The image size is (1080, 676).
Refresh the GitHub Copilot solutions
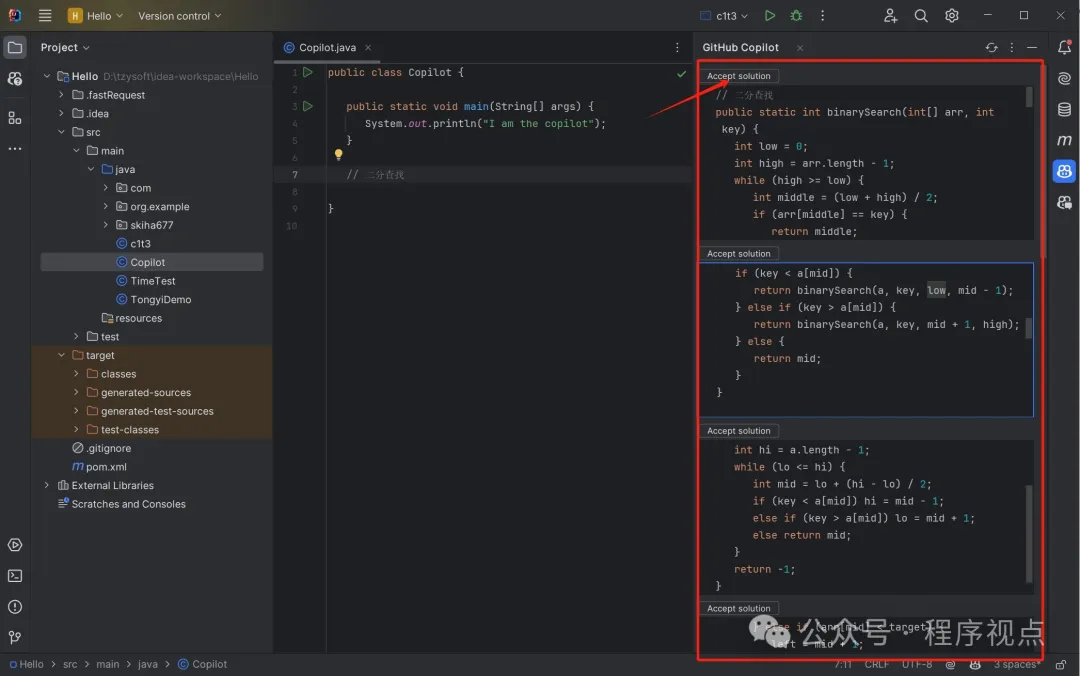tap(991, 48)
